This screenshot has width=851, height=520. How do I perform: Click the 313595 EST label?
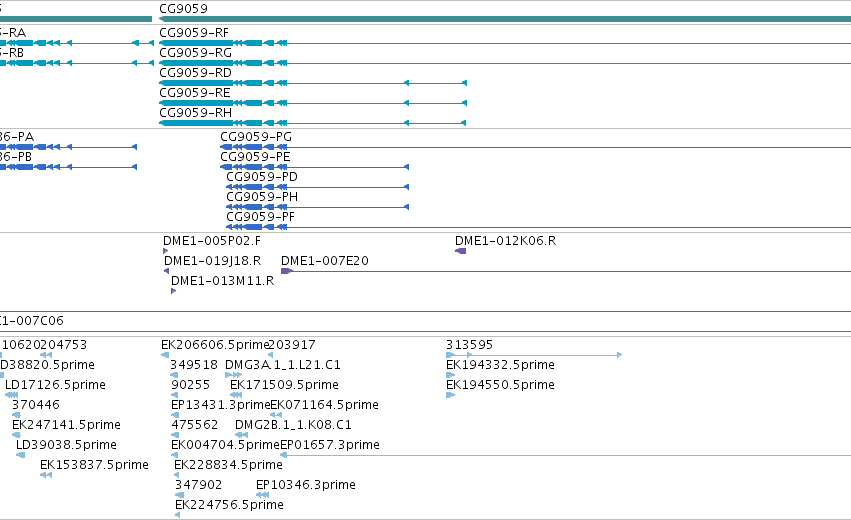coord(469,345)
